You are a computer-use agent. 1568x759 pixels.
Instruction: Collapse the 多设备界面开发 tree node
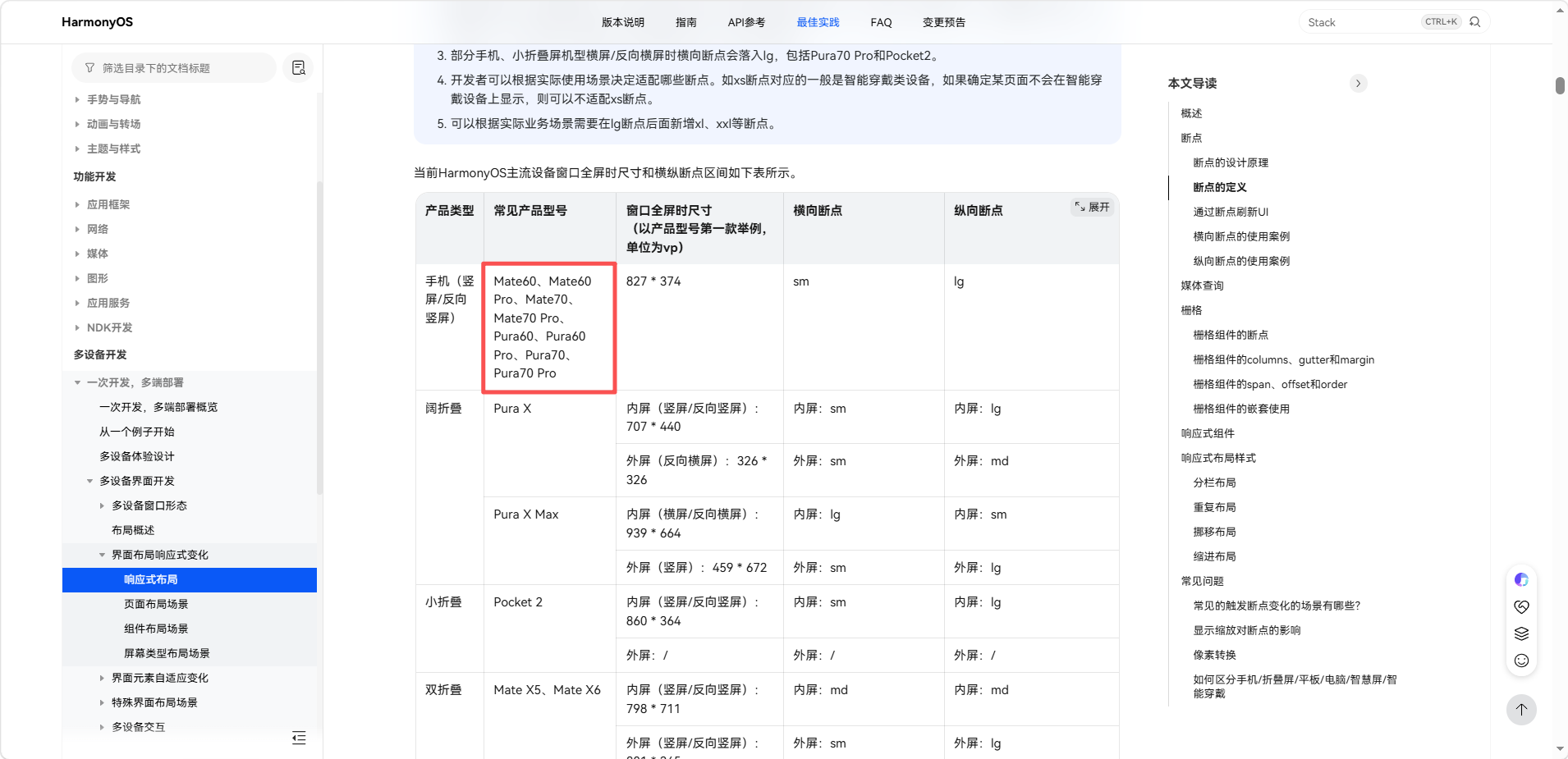click(89, 481)
